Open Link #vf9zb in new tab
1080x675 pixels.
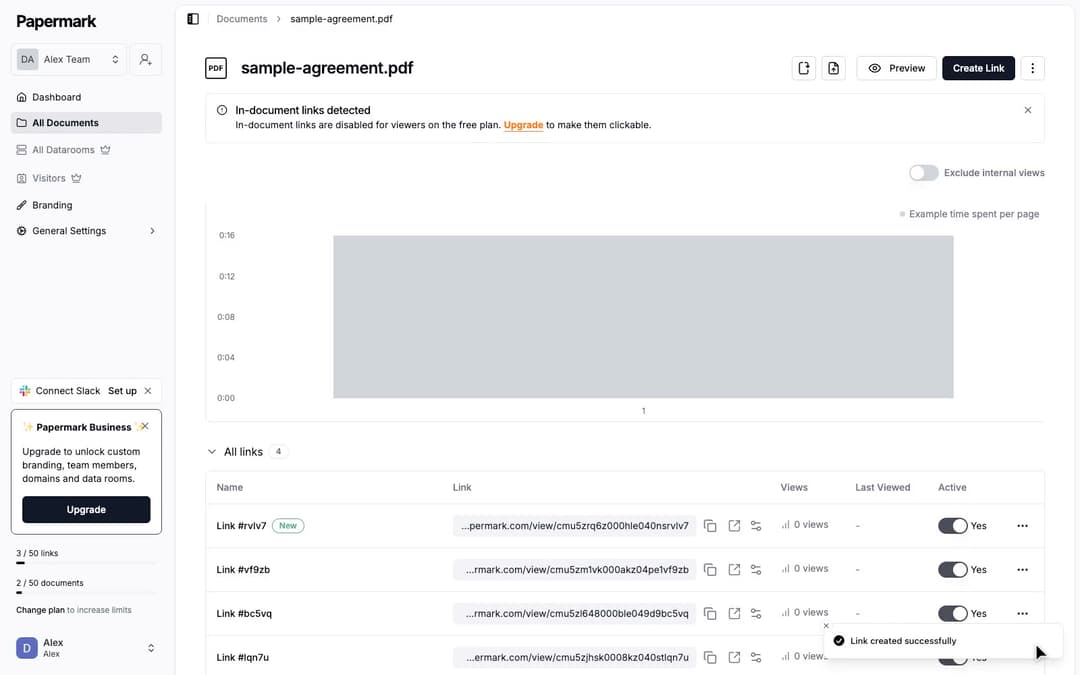[x=734, y=570]
